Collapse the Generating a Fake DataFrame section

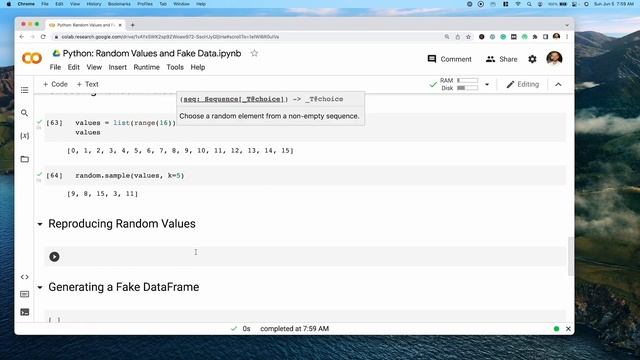point(40,287)
